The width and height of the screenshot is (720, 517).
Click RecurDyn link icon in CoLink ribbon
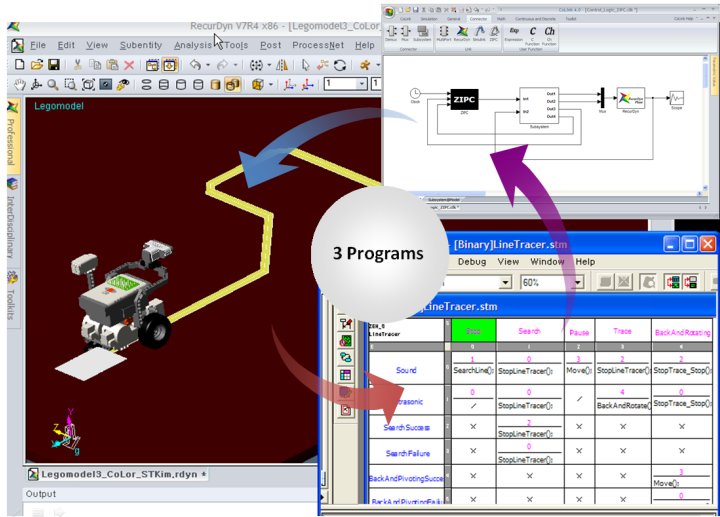(x=462, y=34)
